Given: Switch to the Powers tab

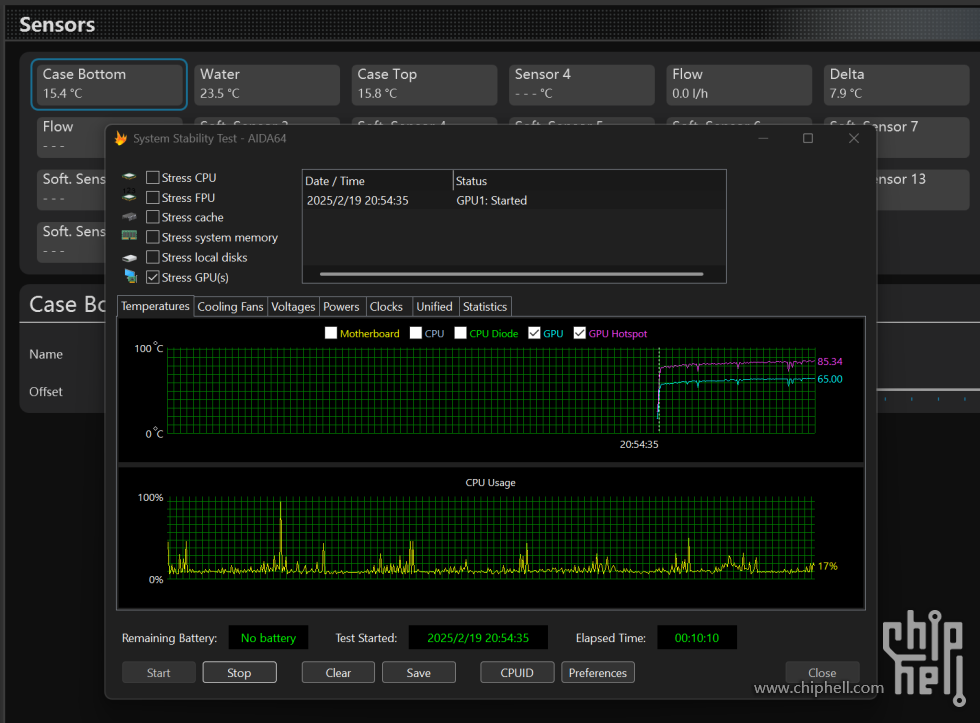Looking at the screenshot, I should pyautogui.click(x=341, y=307).
